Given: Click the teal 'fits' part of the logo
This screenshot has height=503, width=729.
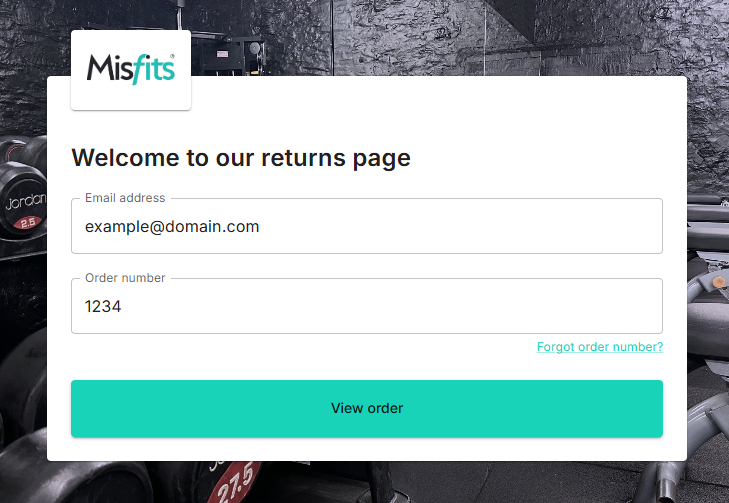Looking at the screenshot, I should [x=152, y=69].
